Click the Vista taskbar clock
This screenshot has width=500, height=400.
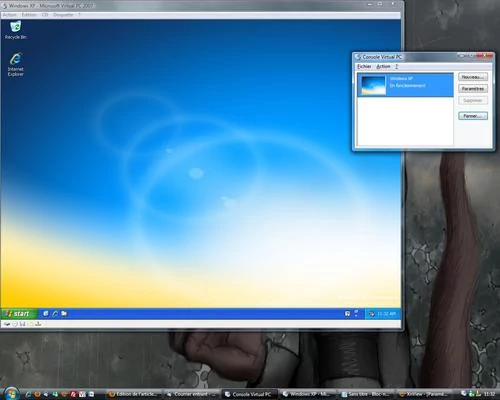(489, 394)
